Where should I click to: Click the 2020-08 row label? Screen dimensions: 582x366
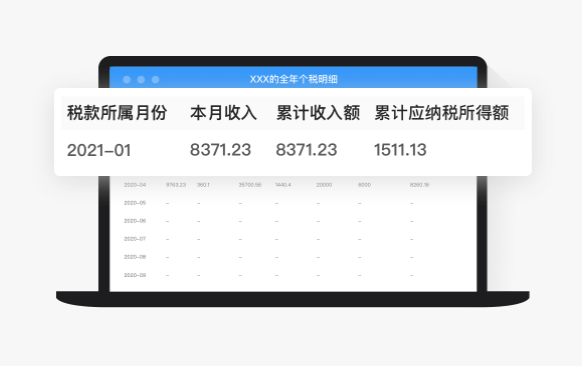(x=135, y=257)
